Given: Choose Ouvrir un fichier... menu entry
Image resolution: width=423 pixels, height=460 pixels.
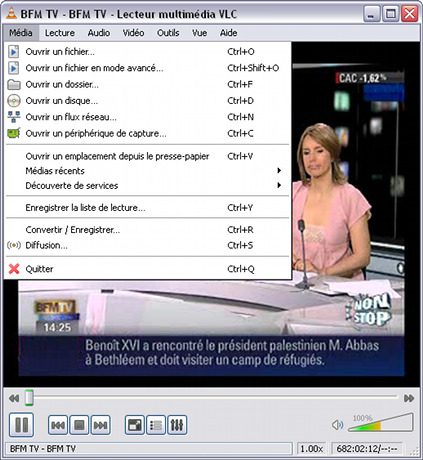Looking at the screenshot, I should tap(147, 52).
